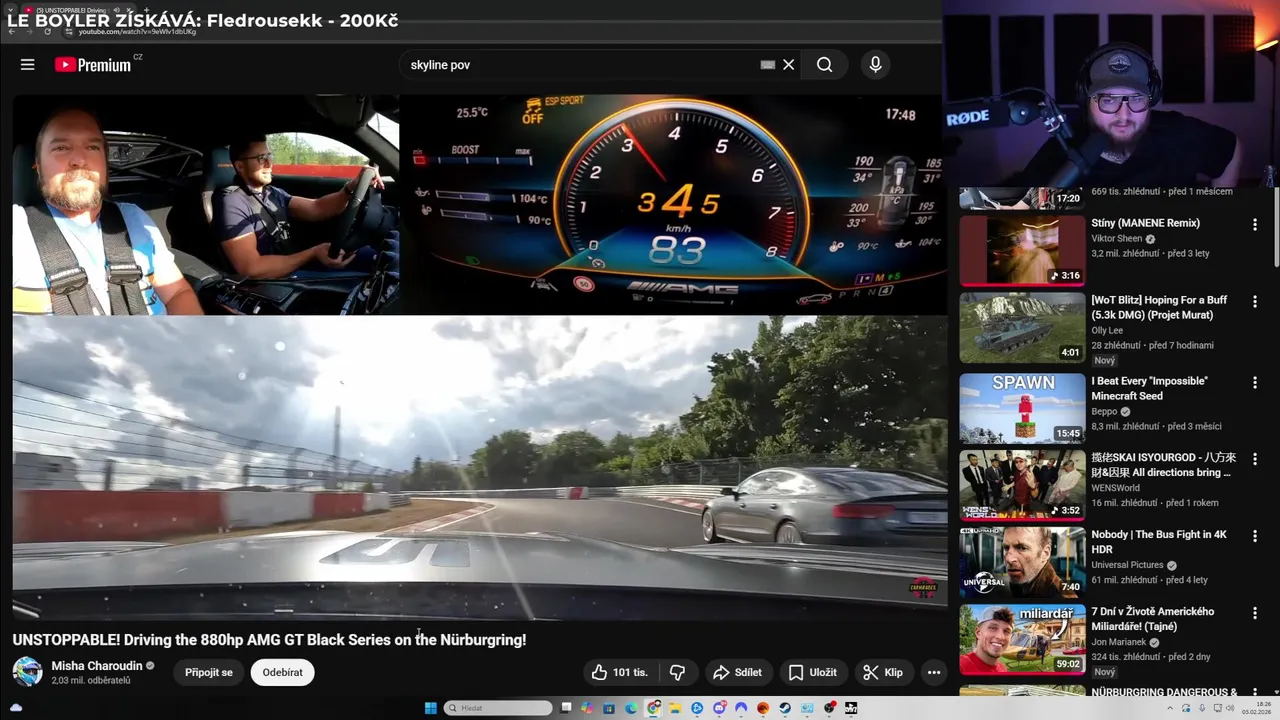Open 'I Beat Every Impossible Minecraft Seed' title
1280x720 pixels.
point(1149,388)
